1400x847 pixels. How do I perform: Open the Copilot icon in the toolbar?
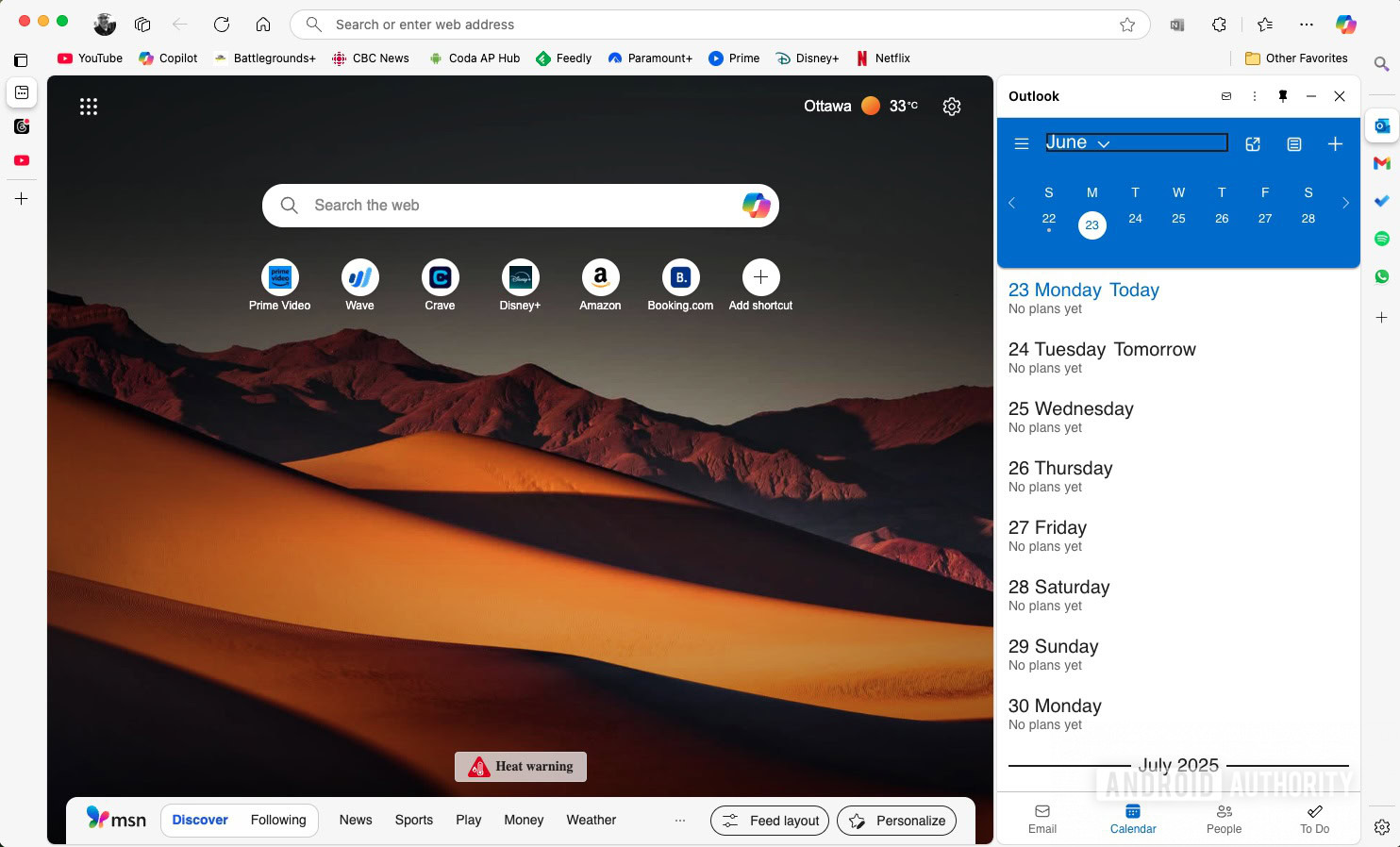[1346, 25]
